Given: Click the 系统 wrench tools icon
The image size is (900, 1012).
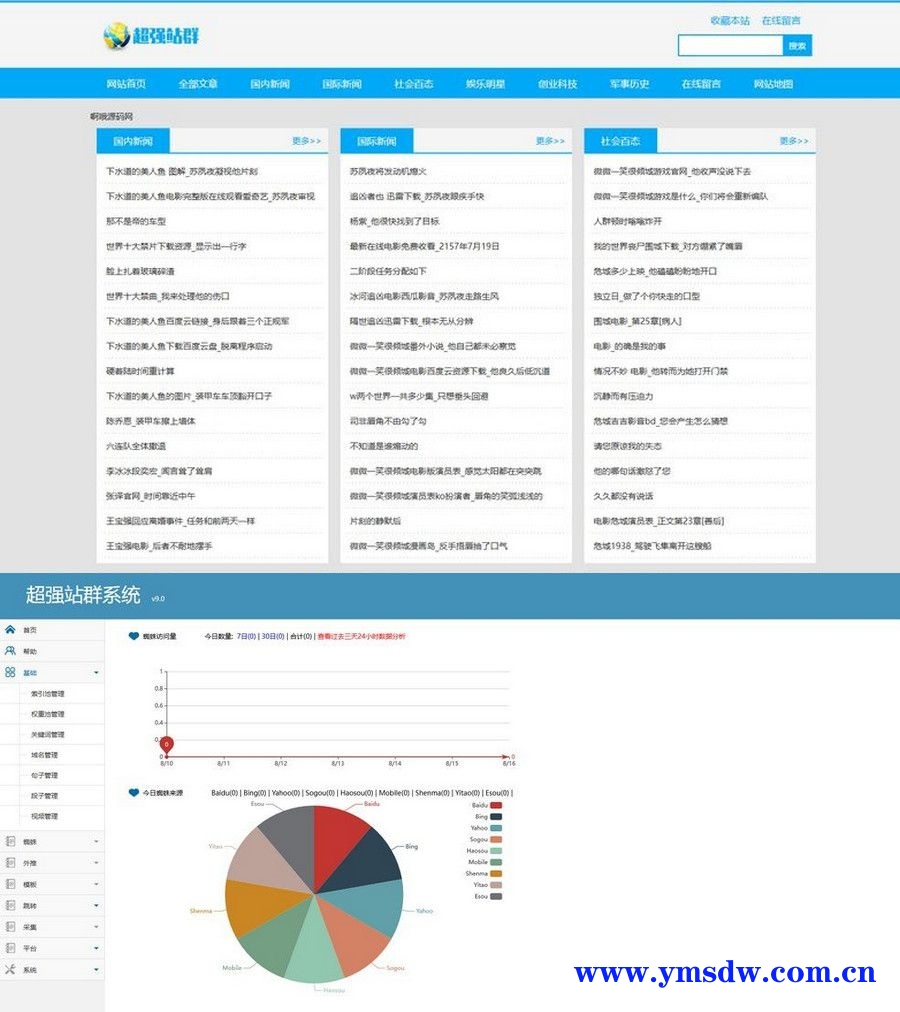Looking at the screenshot, I should point(10,969).
